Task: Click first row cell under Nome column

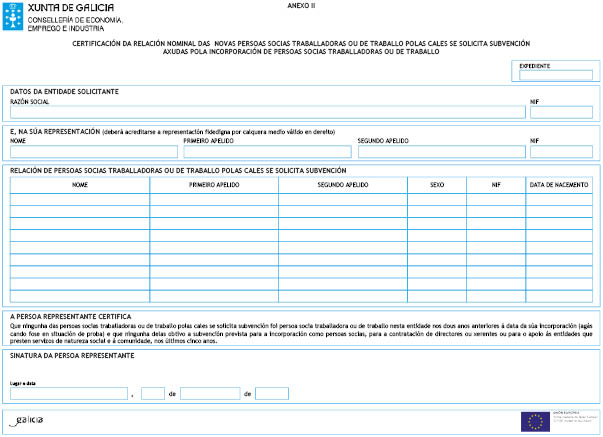Action: tap(80, 199)
